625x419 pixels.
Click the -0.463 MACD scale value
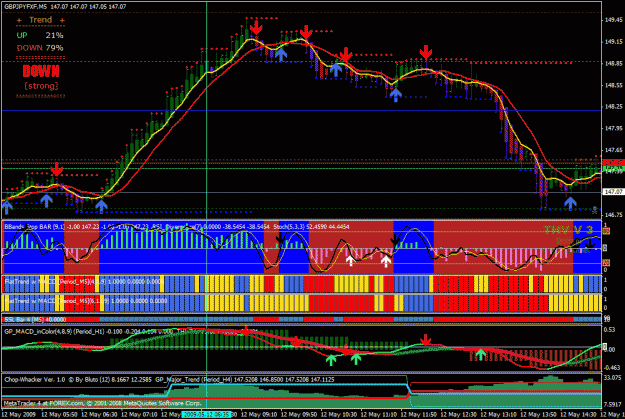point(612,368)
